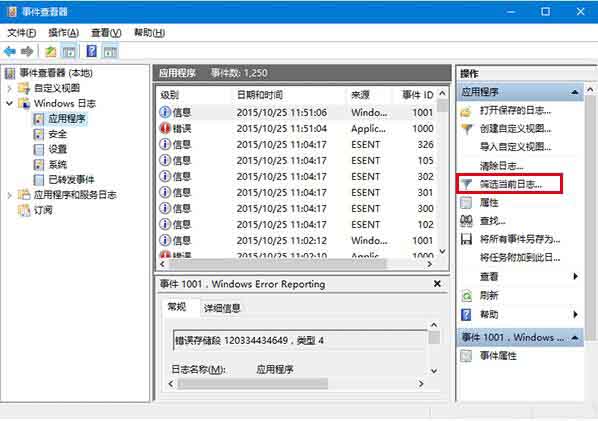Click preview pane scroll down arrow
Viewport: 598px width, 421px height.
434,371
